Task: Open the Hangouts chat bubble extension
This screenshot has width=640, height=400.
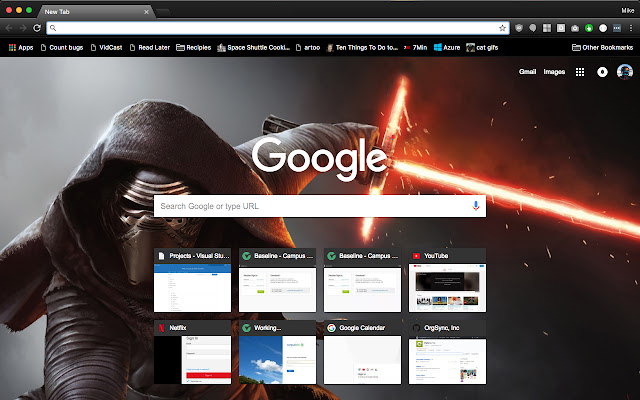Action: 533,28
